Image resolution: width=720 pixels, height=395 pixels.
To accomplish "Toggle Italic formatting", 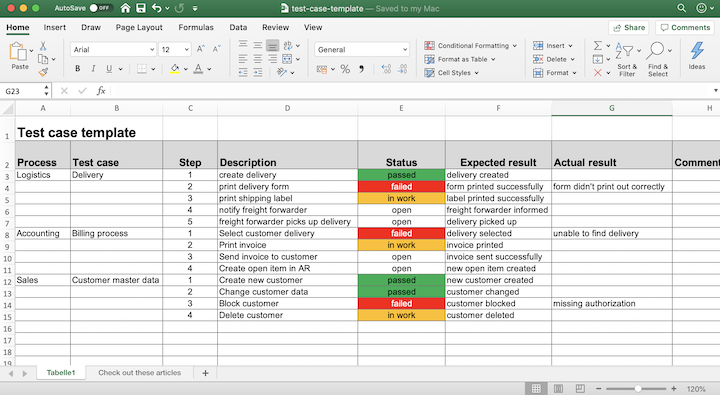I will coord(93,69).
